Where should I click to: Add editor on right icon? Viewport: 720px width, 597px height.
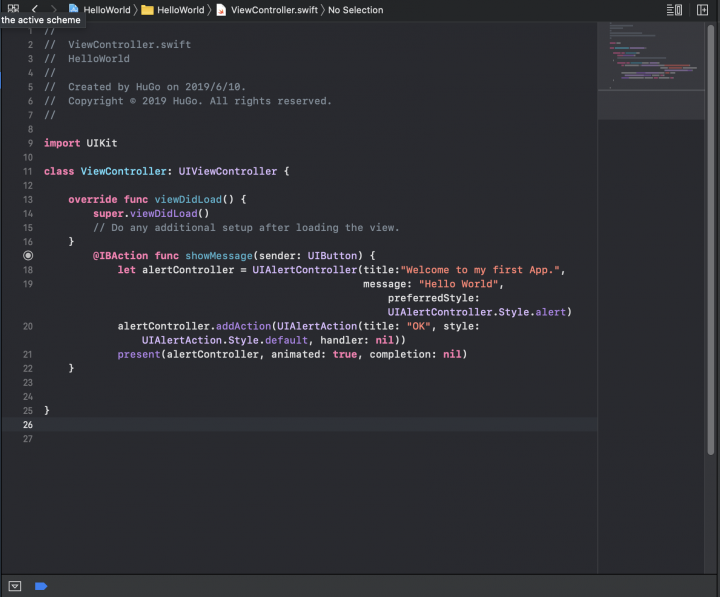(x=702, y=10)
